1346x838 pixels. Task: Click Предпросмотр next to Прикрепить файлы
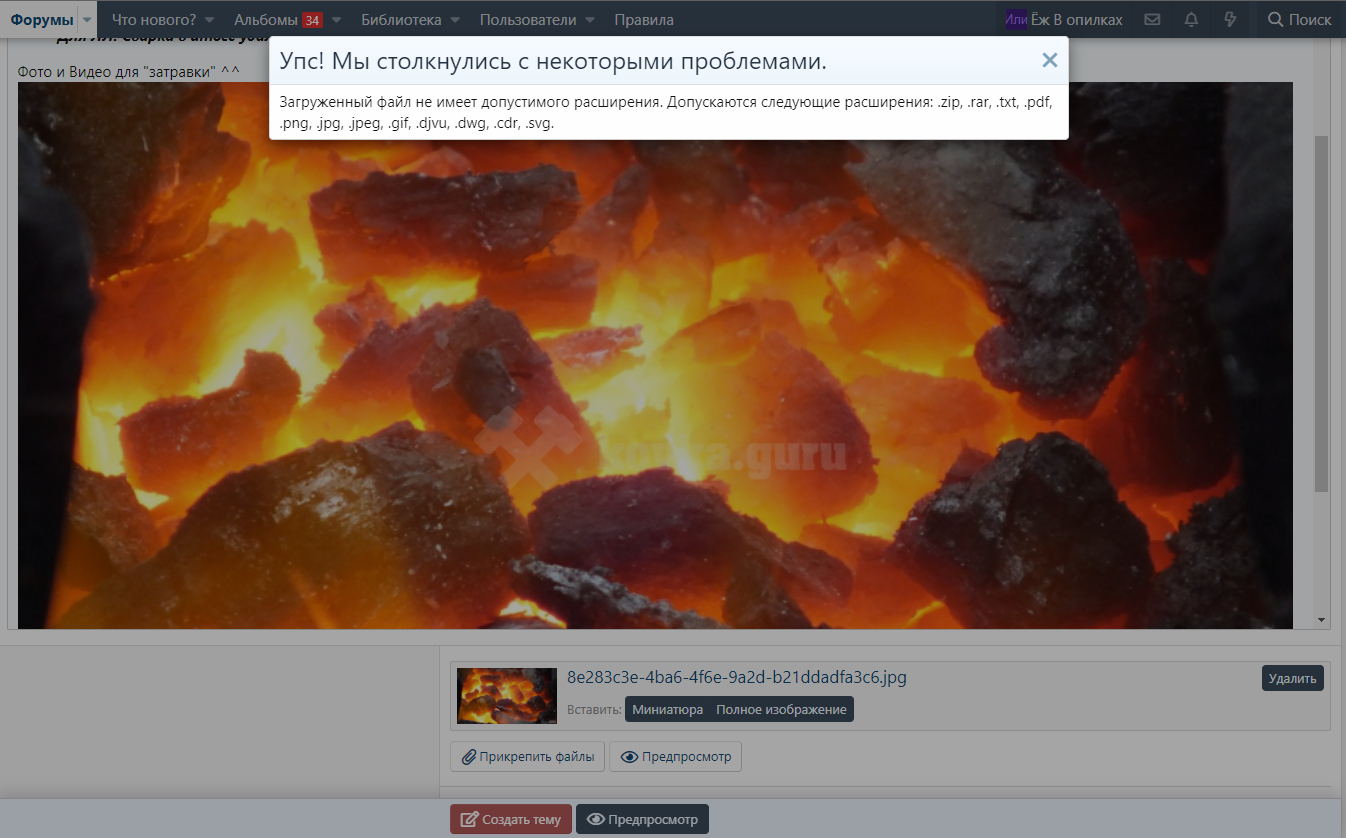click(x=676, y=756)
